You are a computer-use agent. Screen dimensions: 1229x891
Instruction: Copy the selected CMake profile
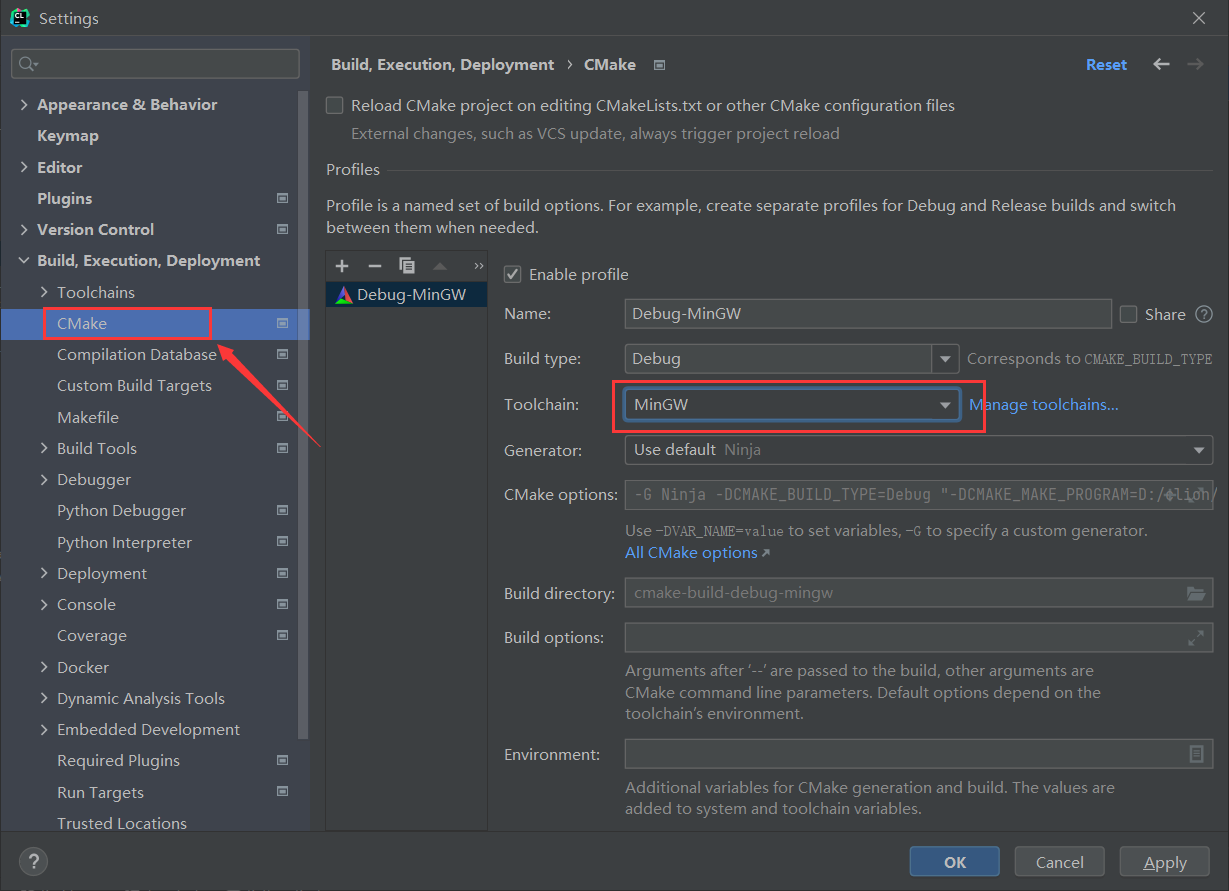pyautogui.click(x=407, y=266)
